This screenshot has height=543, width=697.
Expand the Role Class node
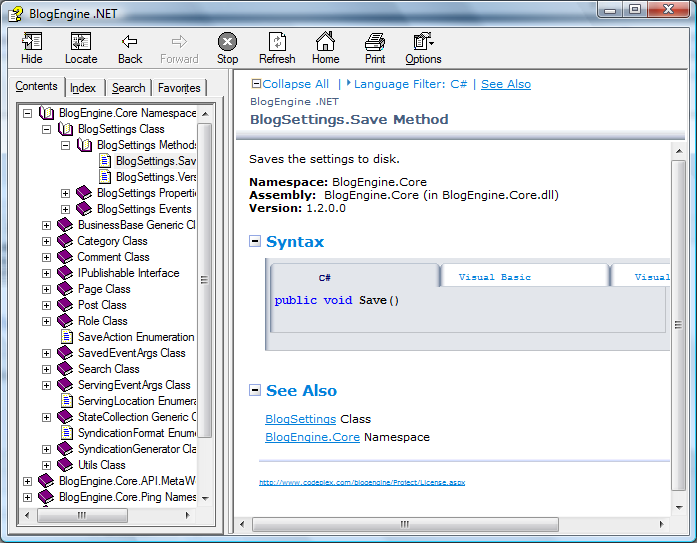(46, 321)
